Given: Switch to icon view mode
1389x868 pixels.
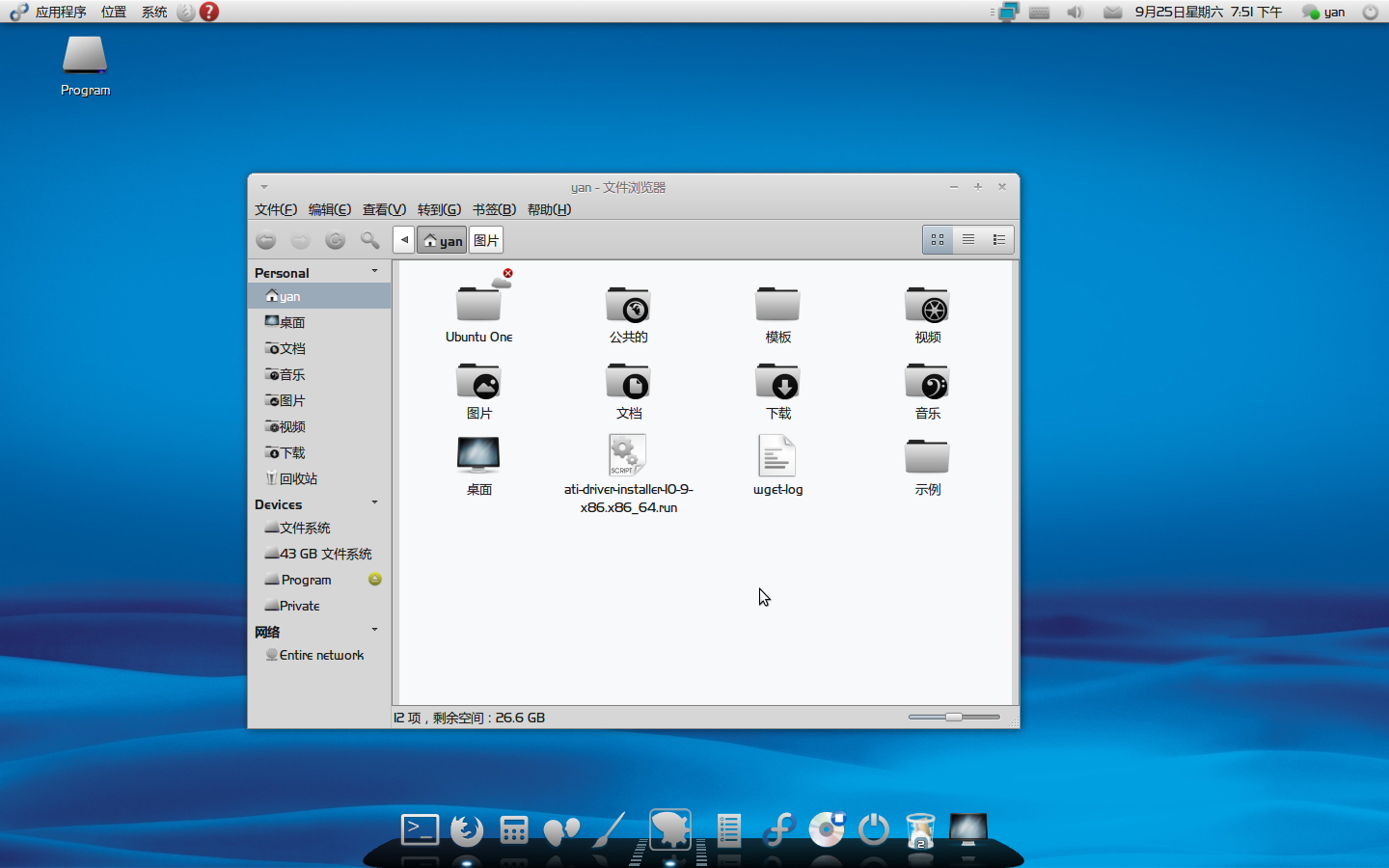Looking at the screenshot, I should coord(938,239).
